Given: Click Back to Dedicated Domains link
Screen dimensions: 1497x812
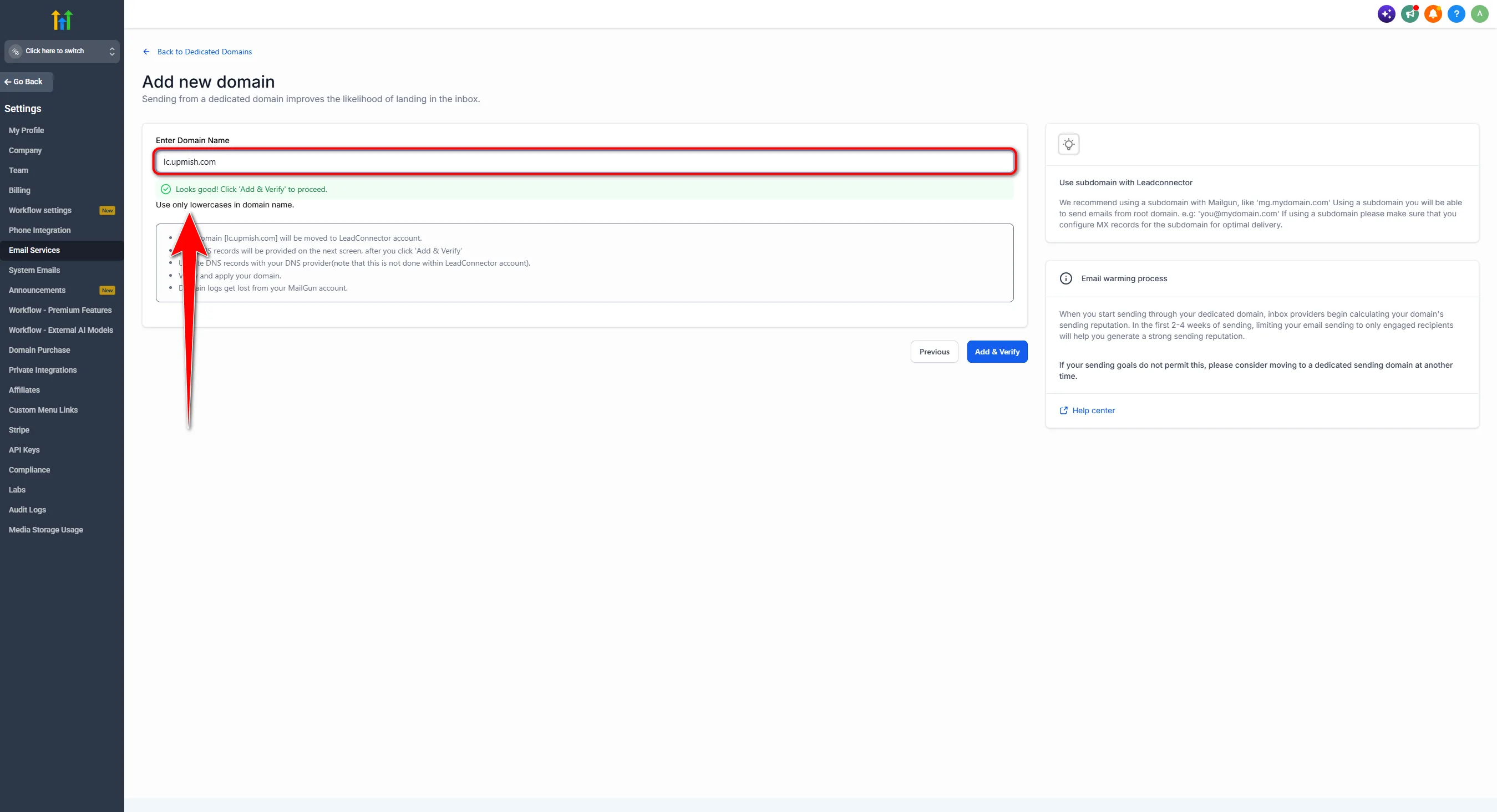Looking at the screenshot, I should point(205,52).
